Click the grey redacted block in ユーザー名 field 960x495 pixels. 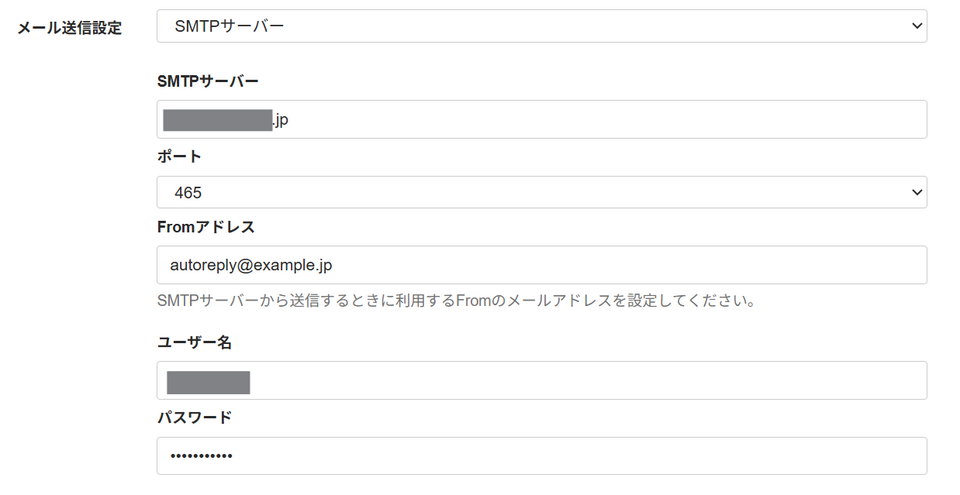pyautogui.click(x=208, y=382)
